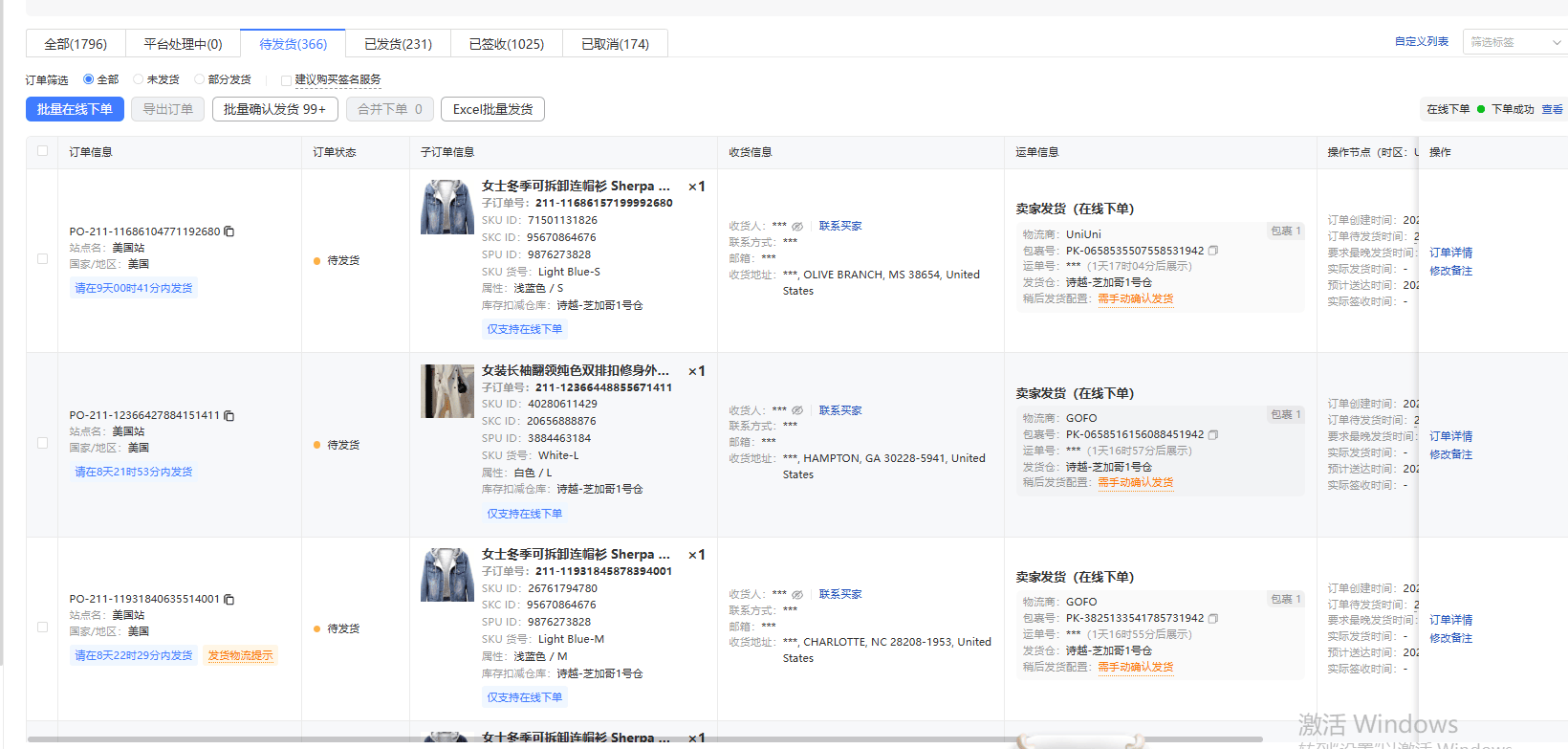Screen dimensions: 1568x749
Task: Open the 筛选标签 dropdown
Action: click(1514, 42)
